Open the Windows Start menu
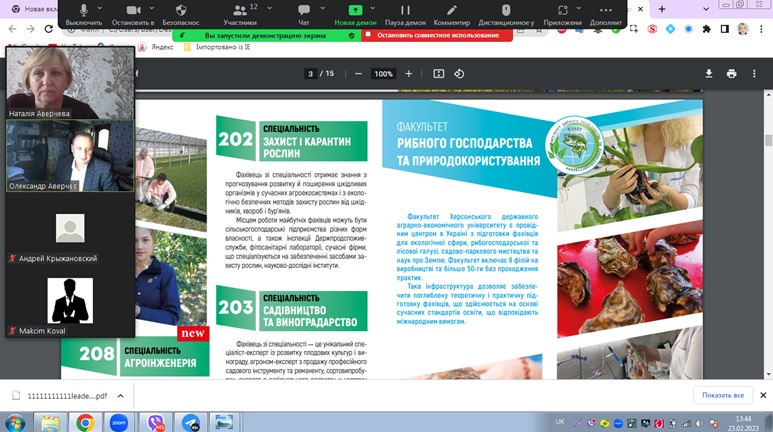The image size is (773, 432). 15,423
